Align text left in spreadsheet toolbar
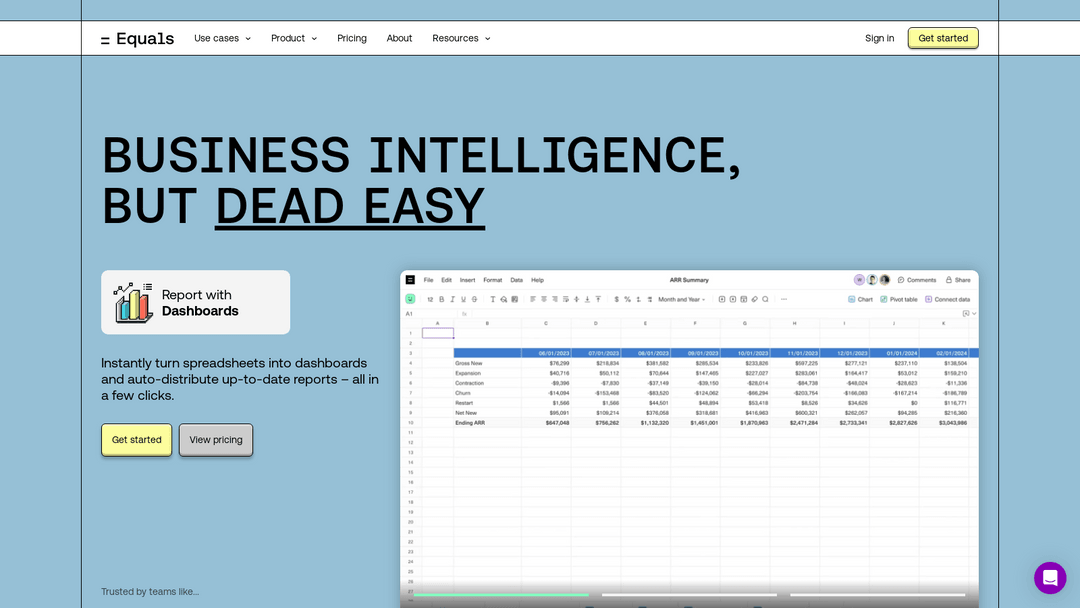Screen dimensions: 1080x608 click(x=532, y=300)
